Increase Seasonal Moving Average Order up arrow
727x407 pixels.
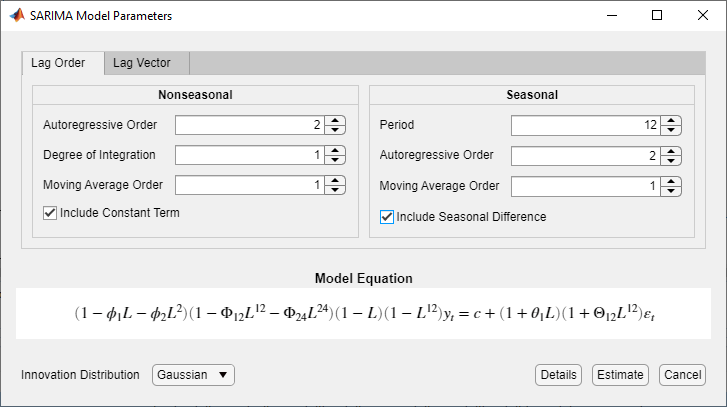[671, 181]
